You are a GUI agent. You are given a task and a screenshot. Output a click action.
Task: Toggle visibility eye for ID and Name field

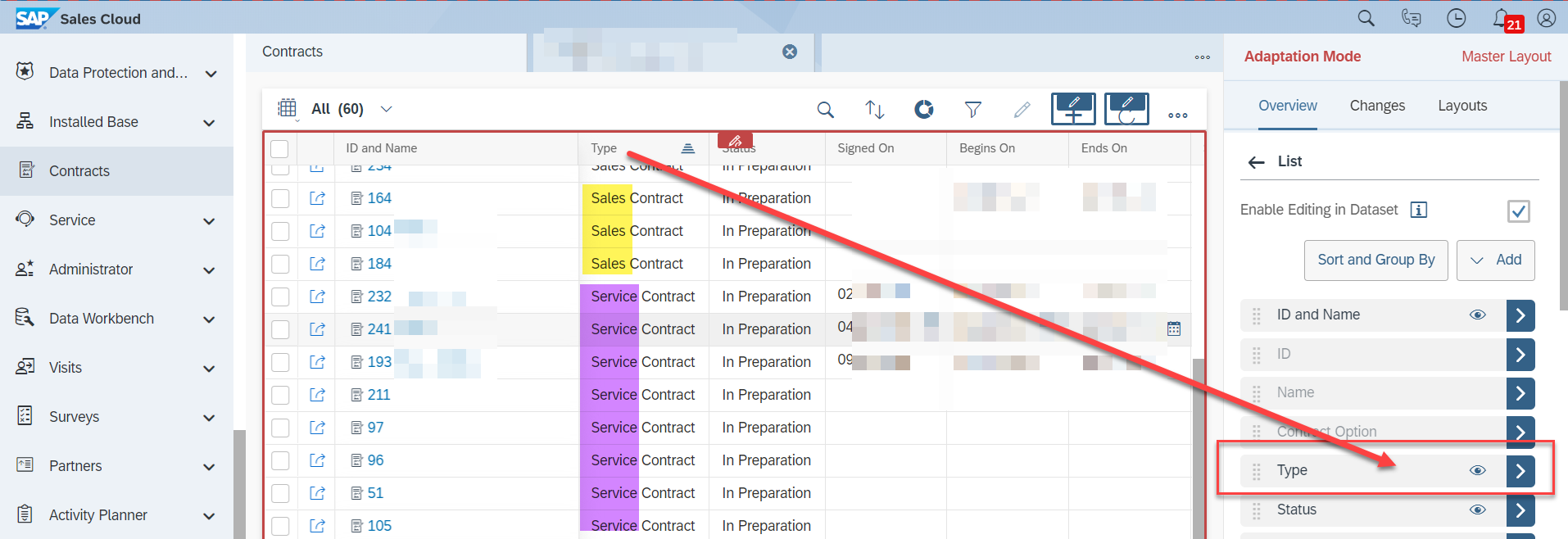pos(1478,315)
